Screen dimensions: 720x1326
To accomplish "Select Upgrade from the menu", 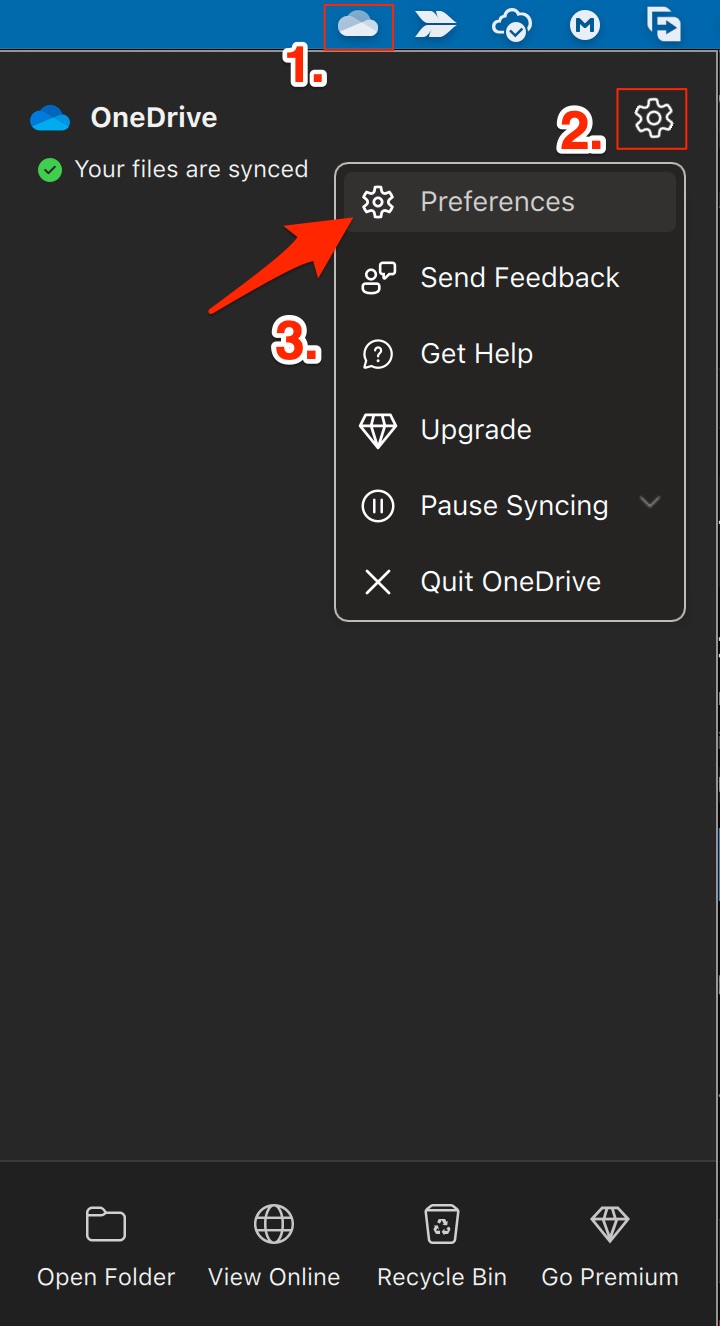I will [476, 429].
